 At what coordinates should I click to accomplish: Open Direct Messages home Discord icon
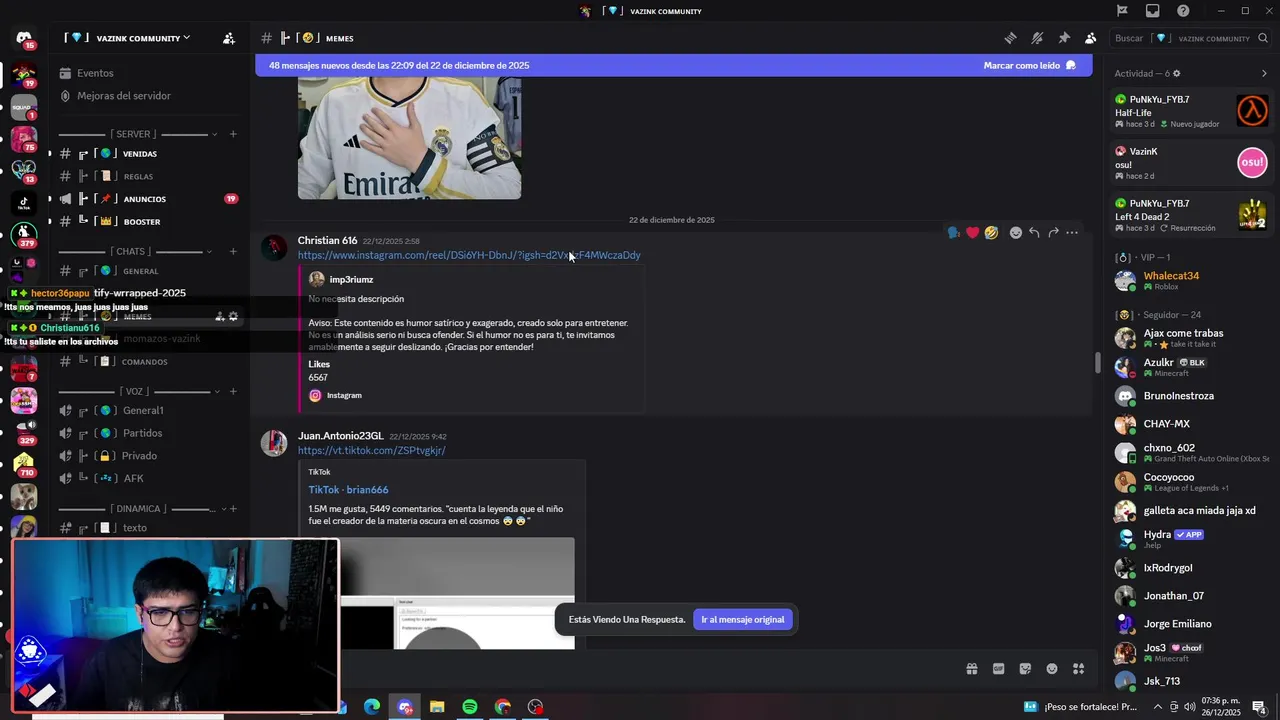23,38
